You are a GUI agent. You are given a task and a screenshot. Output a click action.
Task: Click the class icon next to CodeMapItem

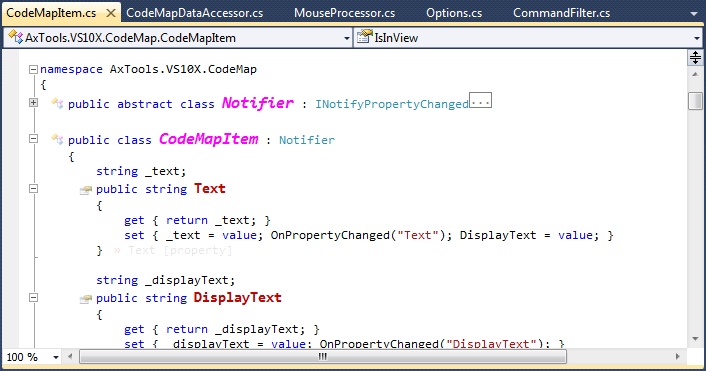(57, 139)
